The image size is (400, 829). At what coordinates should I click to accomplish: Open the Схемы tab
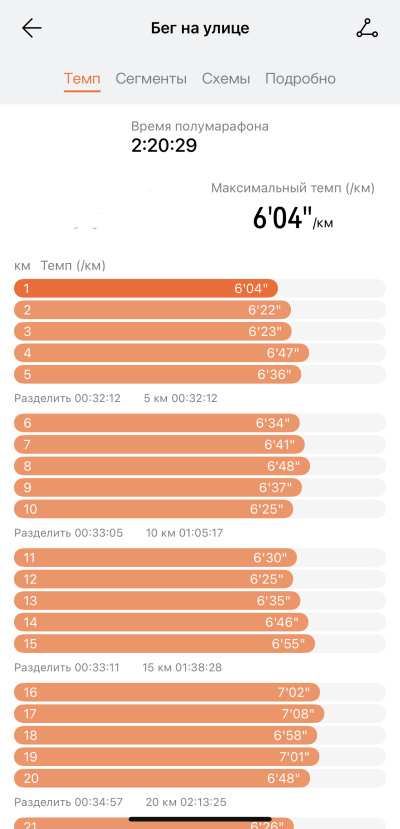[226, 79]
